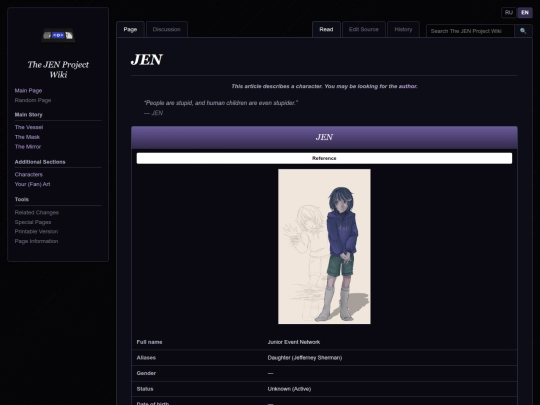Click the 'Additional Sections' sidebar heading

[40, 162]
